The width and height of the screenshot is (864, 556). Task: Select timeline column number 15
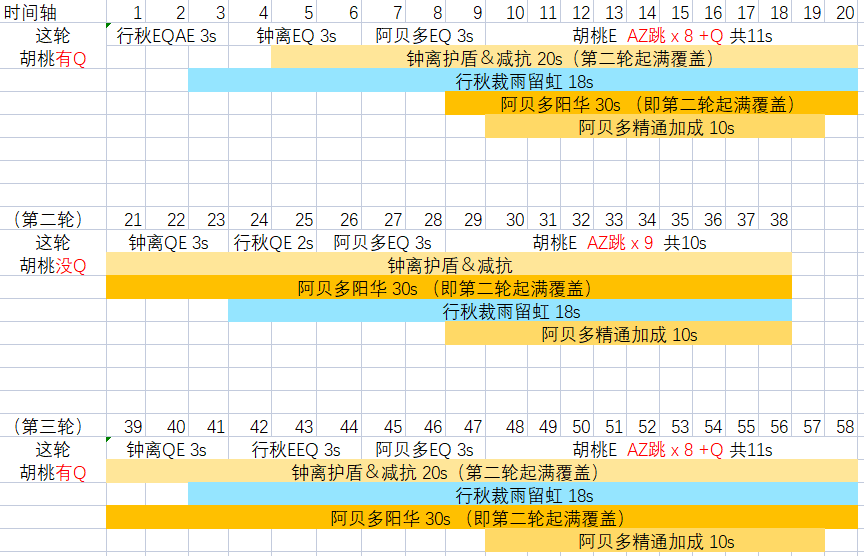click(676, 12)
